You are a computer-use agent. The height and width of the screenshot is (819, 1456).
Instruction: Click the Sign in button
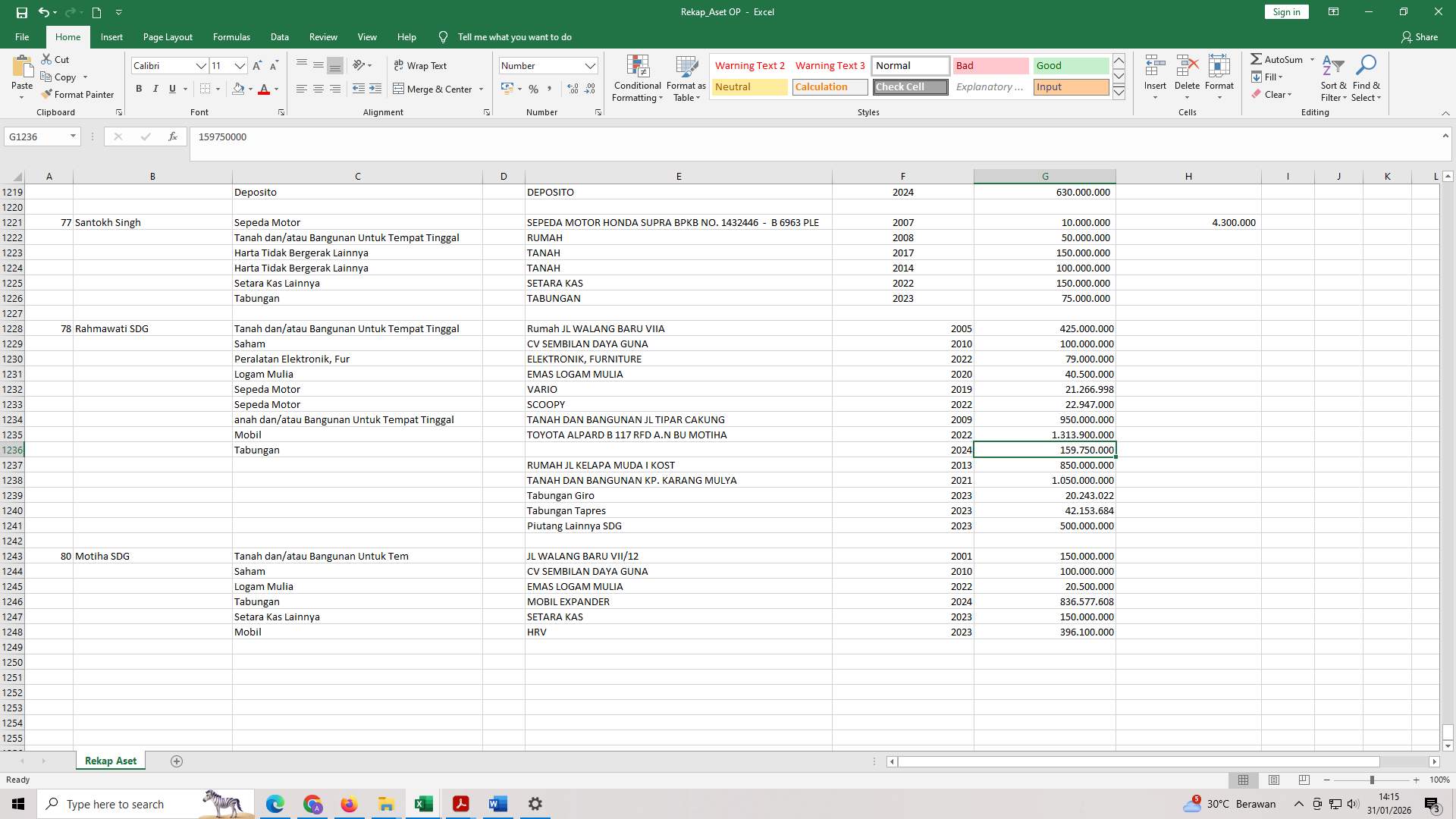point(1285,11)
